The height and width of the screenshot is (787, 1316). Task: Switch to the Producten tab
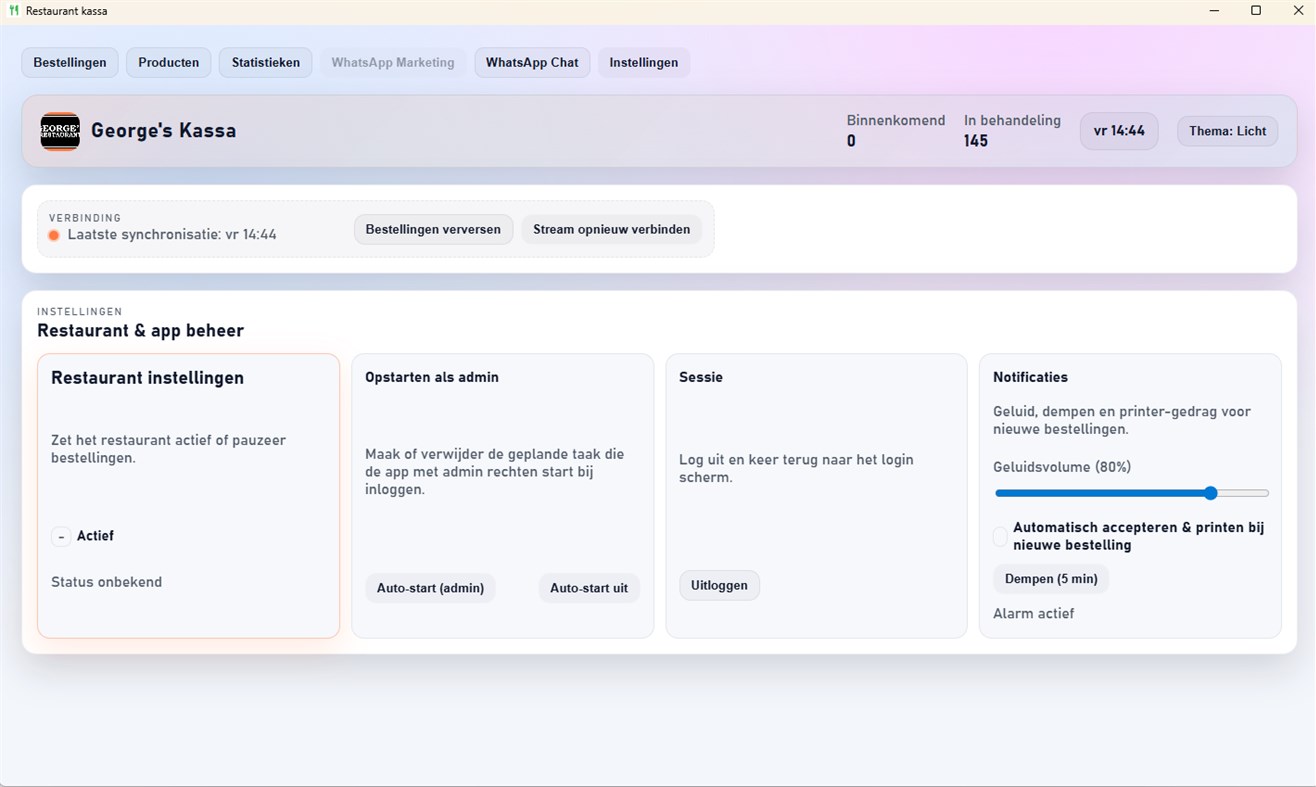coord(168,62)
